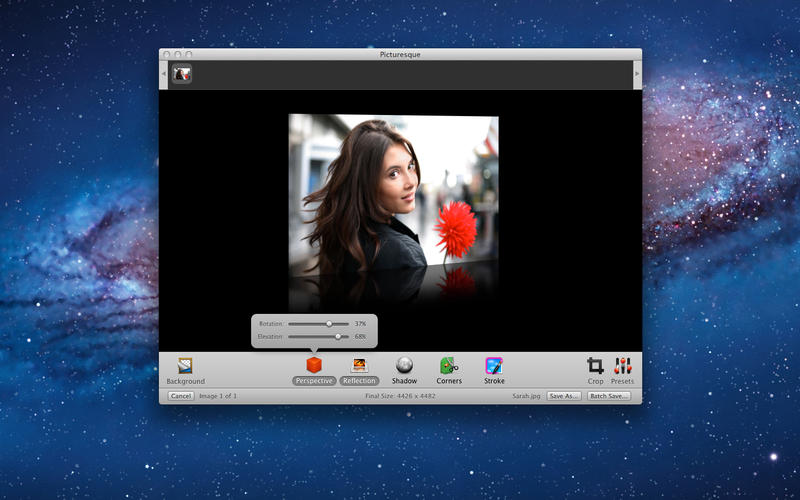The image size is (800, 500).
Task: Toggle the Perspective label pill
Action: tap(314, 381)
